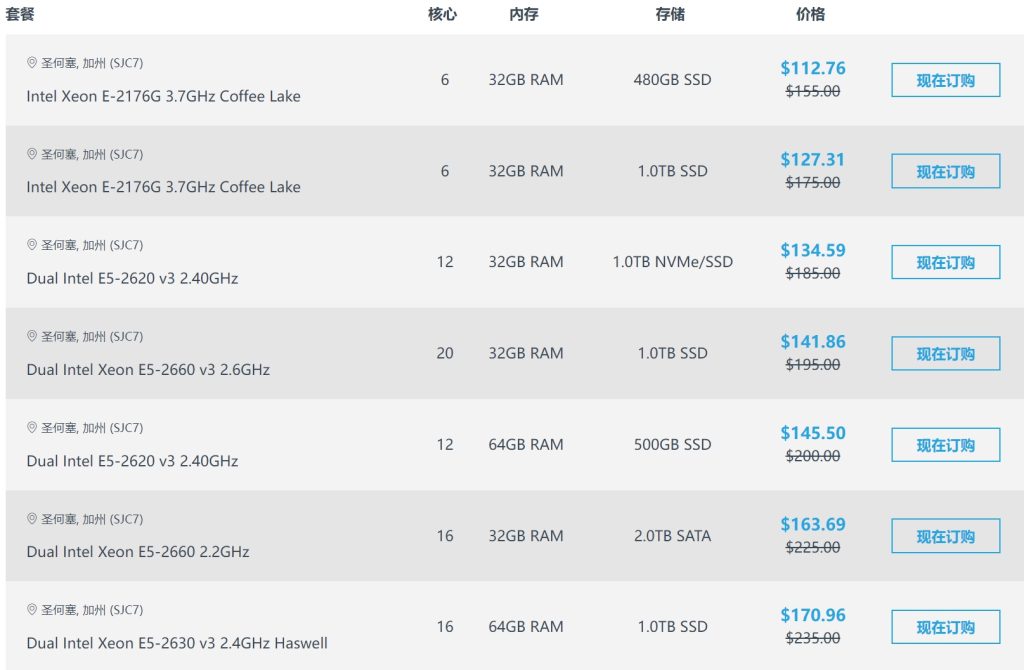Order the 2.0TB SATA $163.69 plan
The width and height of the screenshot is (1024, 670).
(x=945, y=536)
